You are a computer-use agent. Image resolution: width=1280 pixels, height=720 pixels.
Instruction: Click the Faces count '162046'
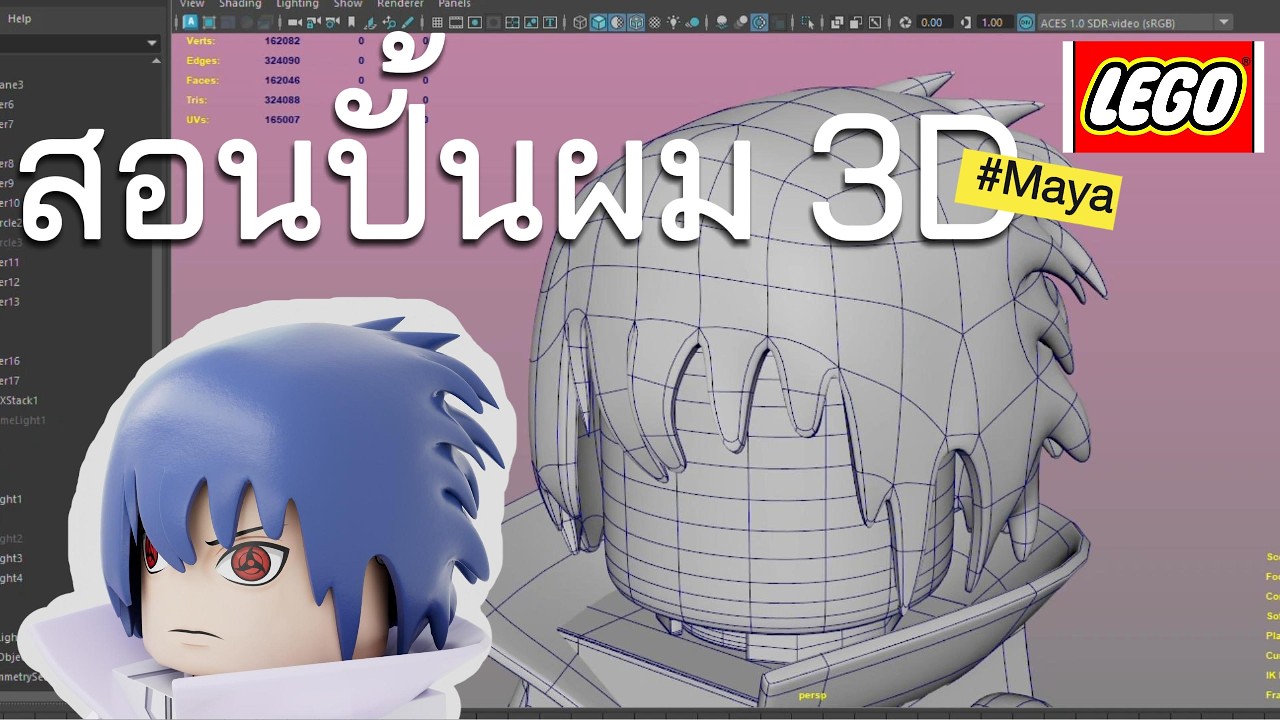pyautogui.click(x=282, y=80)
